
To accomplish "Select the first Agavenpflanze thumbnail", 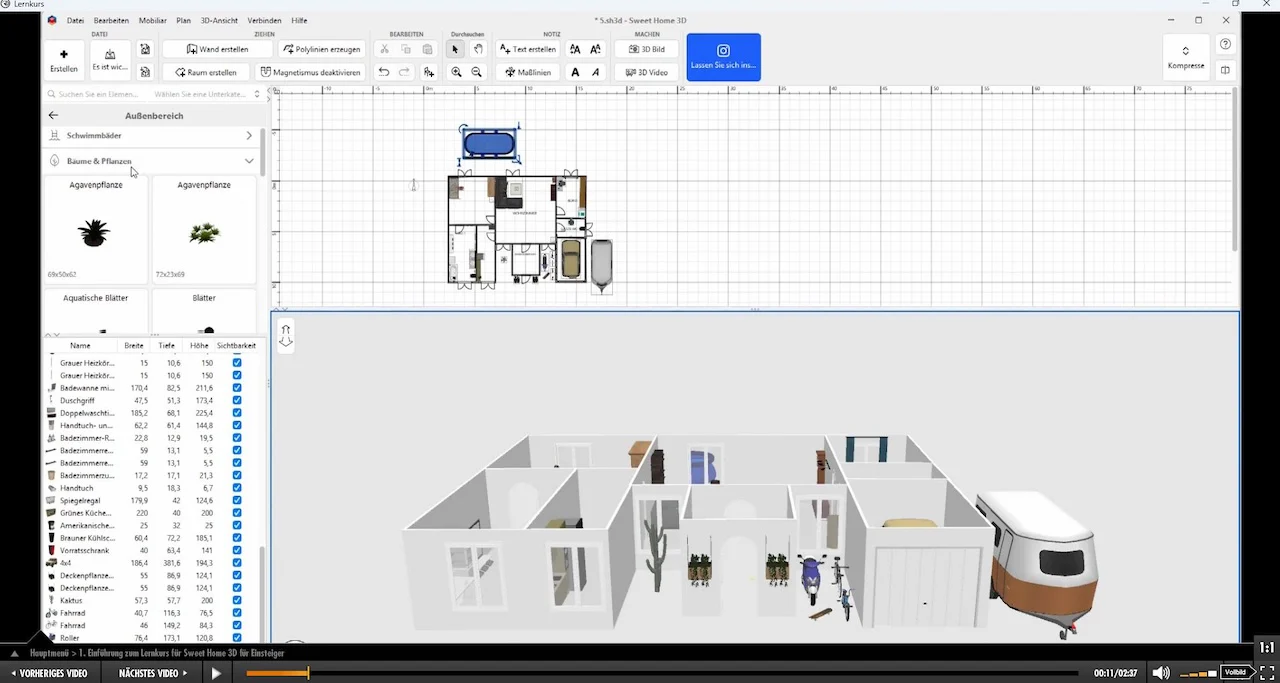I will [x=96, y=230].
